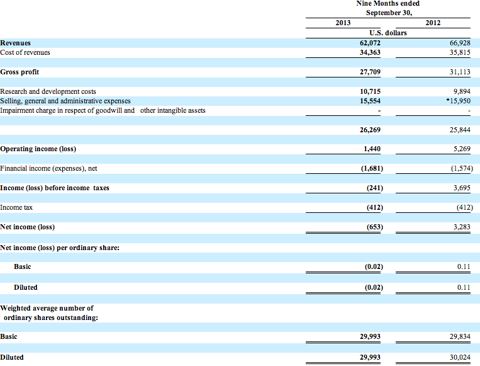Click the Income tax label
Screen dimensions: 480x366
point(16,208)
